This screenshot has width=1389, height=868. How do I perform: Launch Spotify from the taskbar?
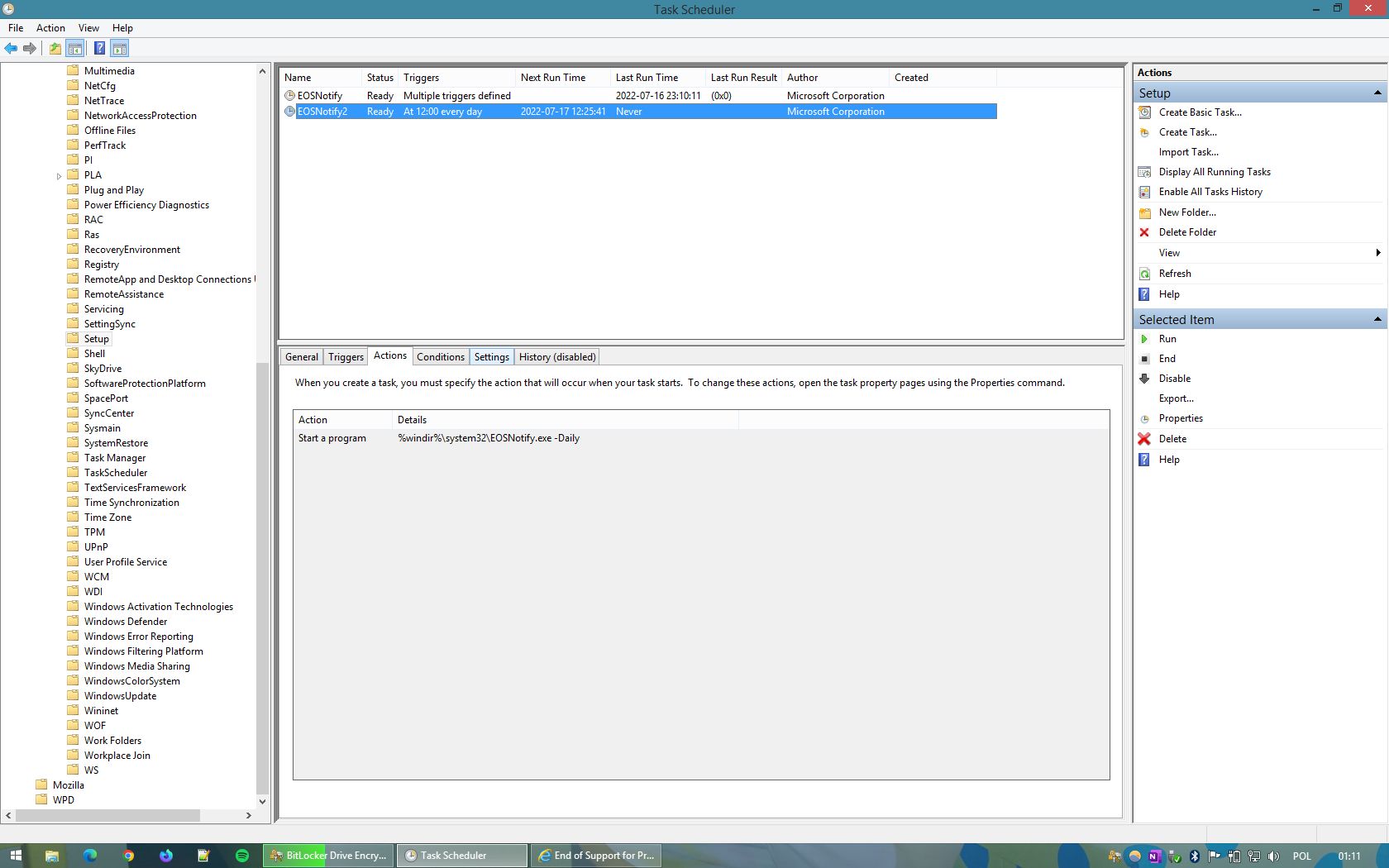(x=242, y=856)
